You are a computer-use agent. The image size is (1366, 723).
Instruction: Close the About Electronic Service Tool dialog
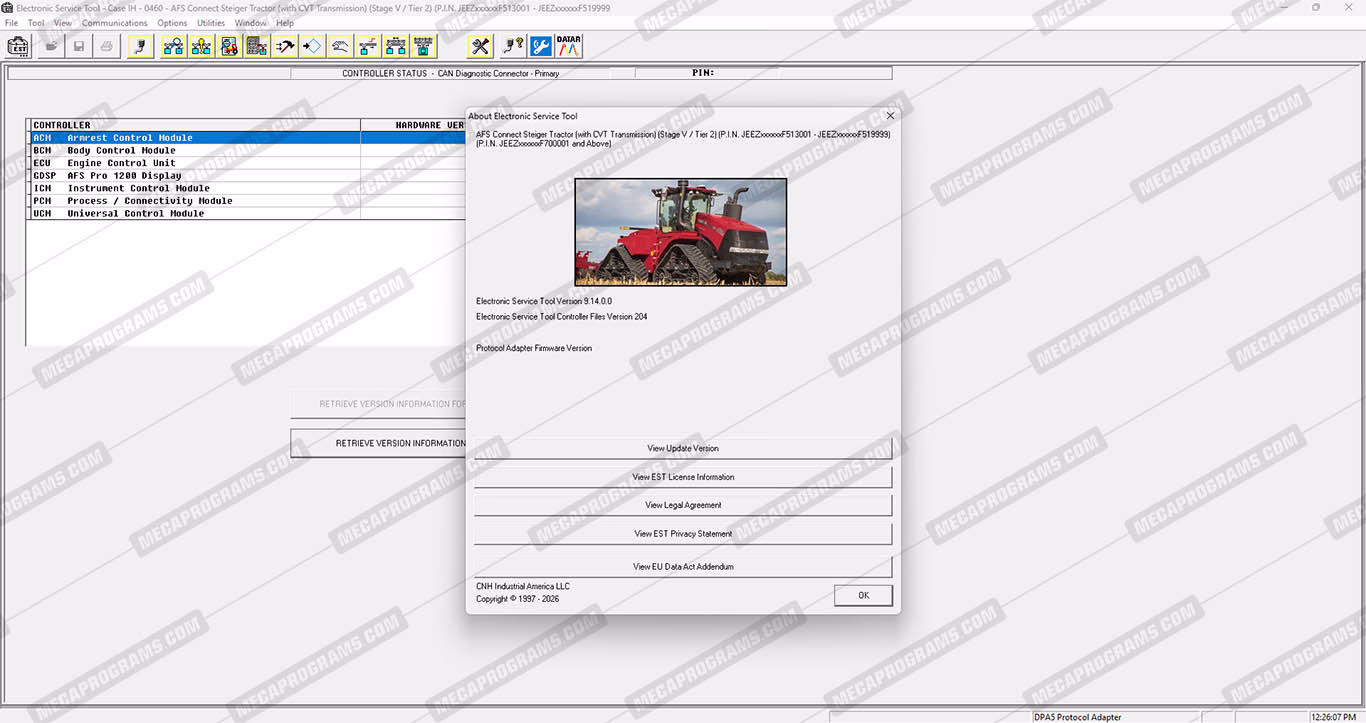[x=890, y=116]
